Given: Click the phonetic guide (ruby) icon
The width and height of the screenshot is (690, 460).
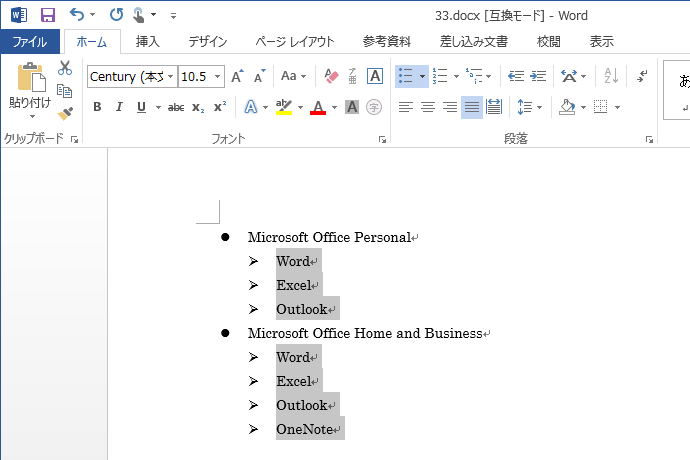Looking at the screenshot, I should pyautogui.click(x=352, y=76).
